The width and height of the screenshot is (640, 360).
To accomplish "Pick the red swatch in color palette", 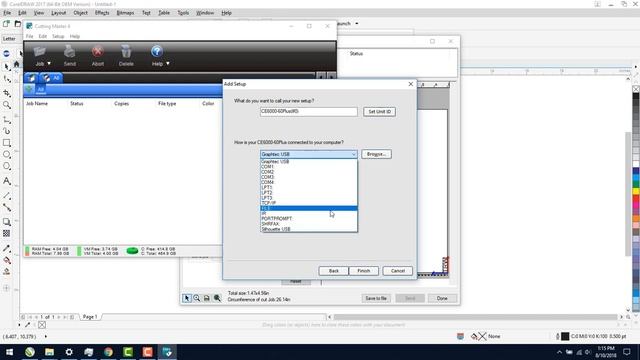I will pos(636,198).
